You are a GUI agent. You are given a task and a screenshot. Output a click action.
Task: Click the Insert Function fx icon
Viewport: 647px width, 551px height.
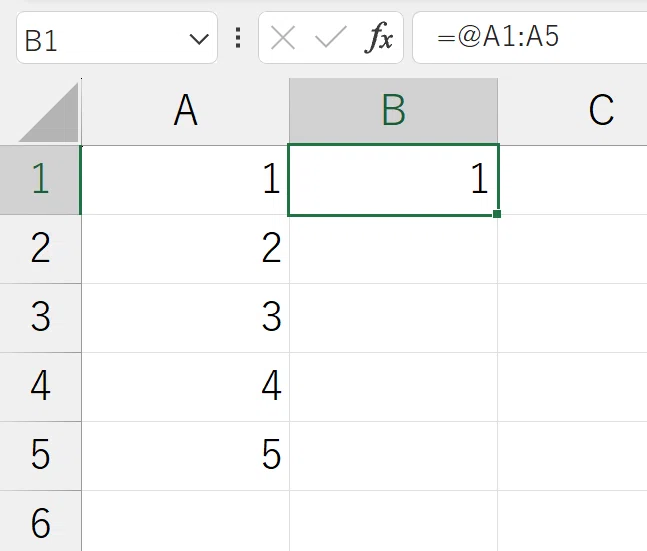coord(379,38)
